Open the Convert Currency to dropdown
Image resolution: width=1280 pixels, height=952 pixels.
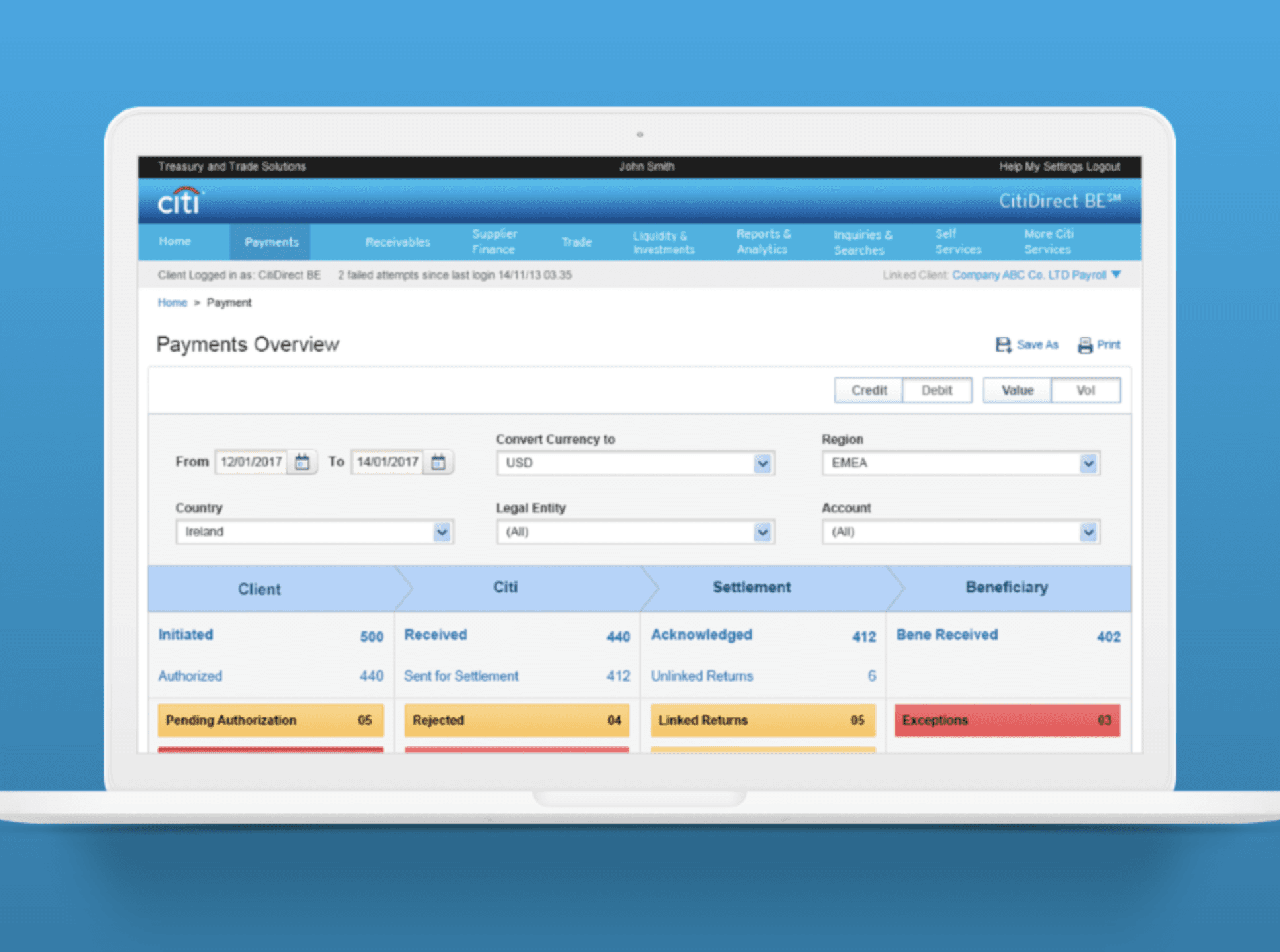coord(635,463)
